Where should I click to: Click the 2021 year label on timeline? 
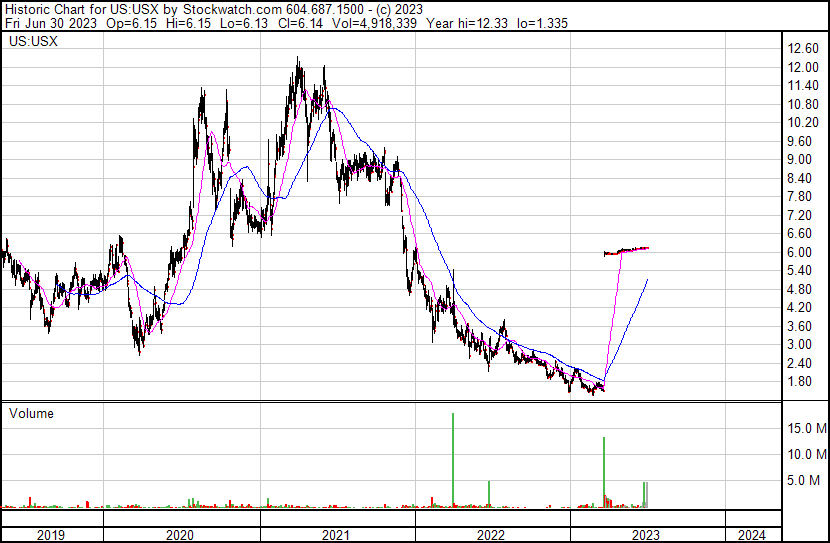click(x=336, y=535)
